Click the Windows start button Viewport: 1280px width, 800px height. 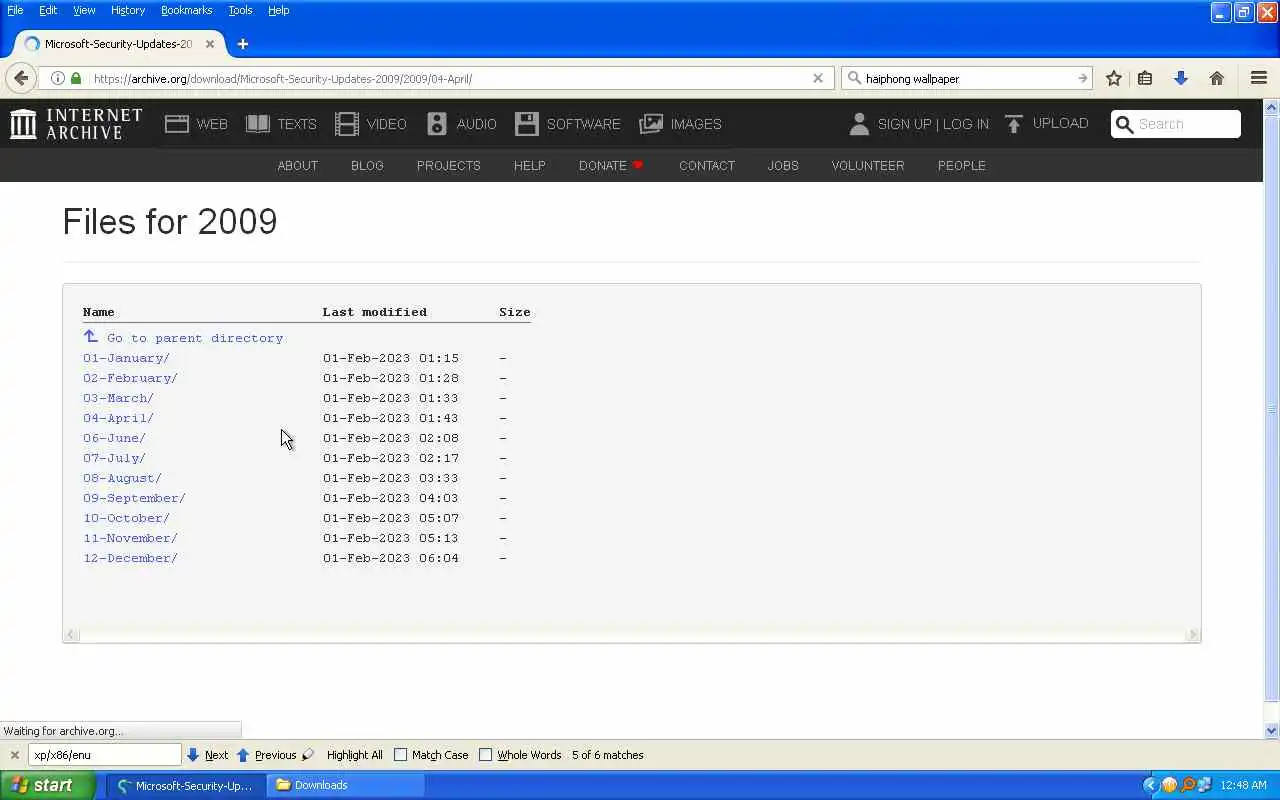point(48,785)
